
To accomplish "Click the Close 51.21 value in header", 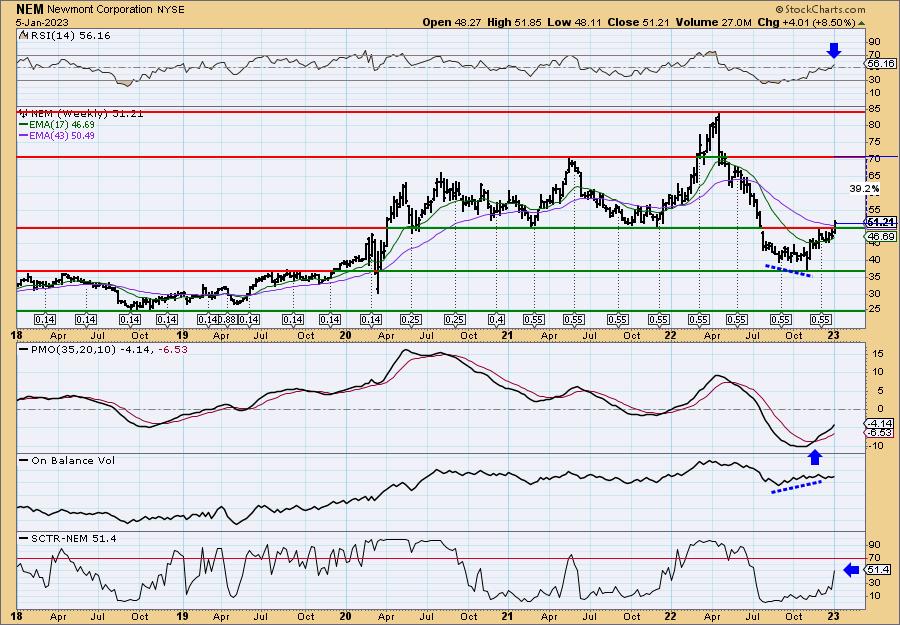I will point(636,22).
